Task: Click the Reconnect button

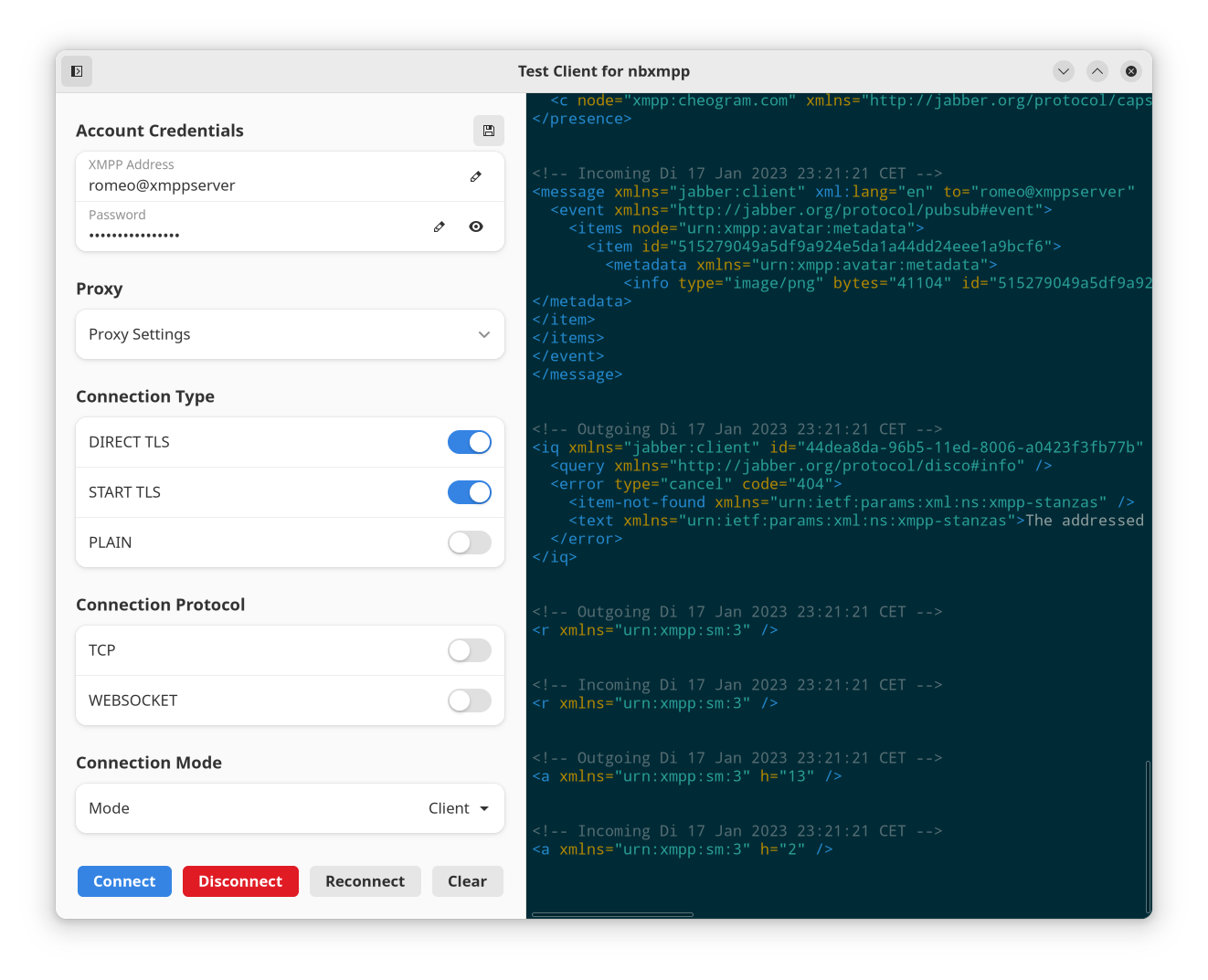Action: click(x=365, y=881)
